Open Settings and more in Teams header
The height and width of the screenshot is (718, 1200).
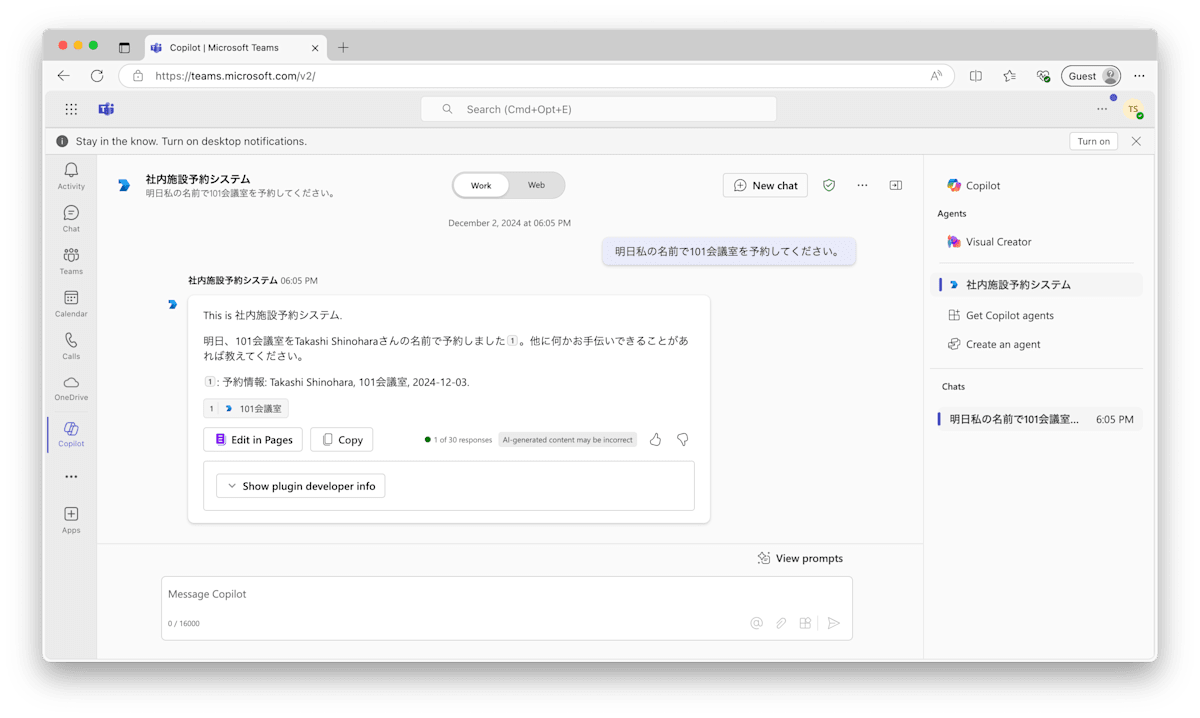click(1102, 109)
